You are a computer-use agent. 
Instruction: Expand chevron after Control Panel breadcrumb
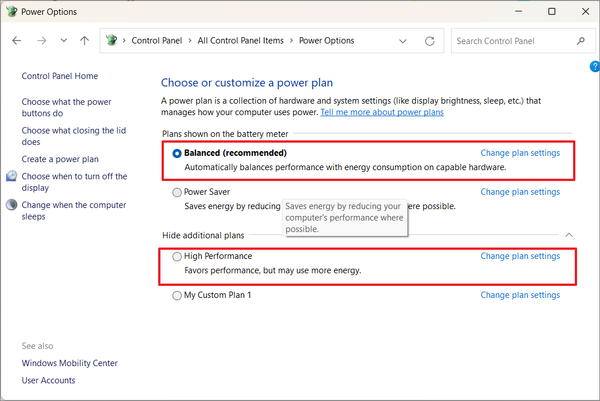(x=190, y=41)
